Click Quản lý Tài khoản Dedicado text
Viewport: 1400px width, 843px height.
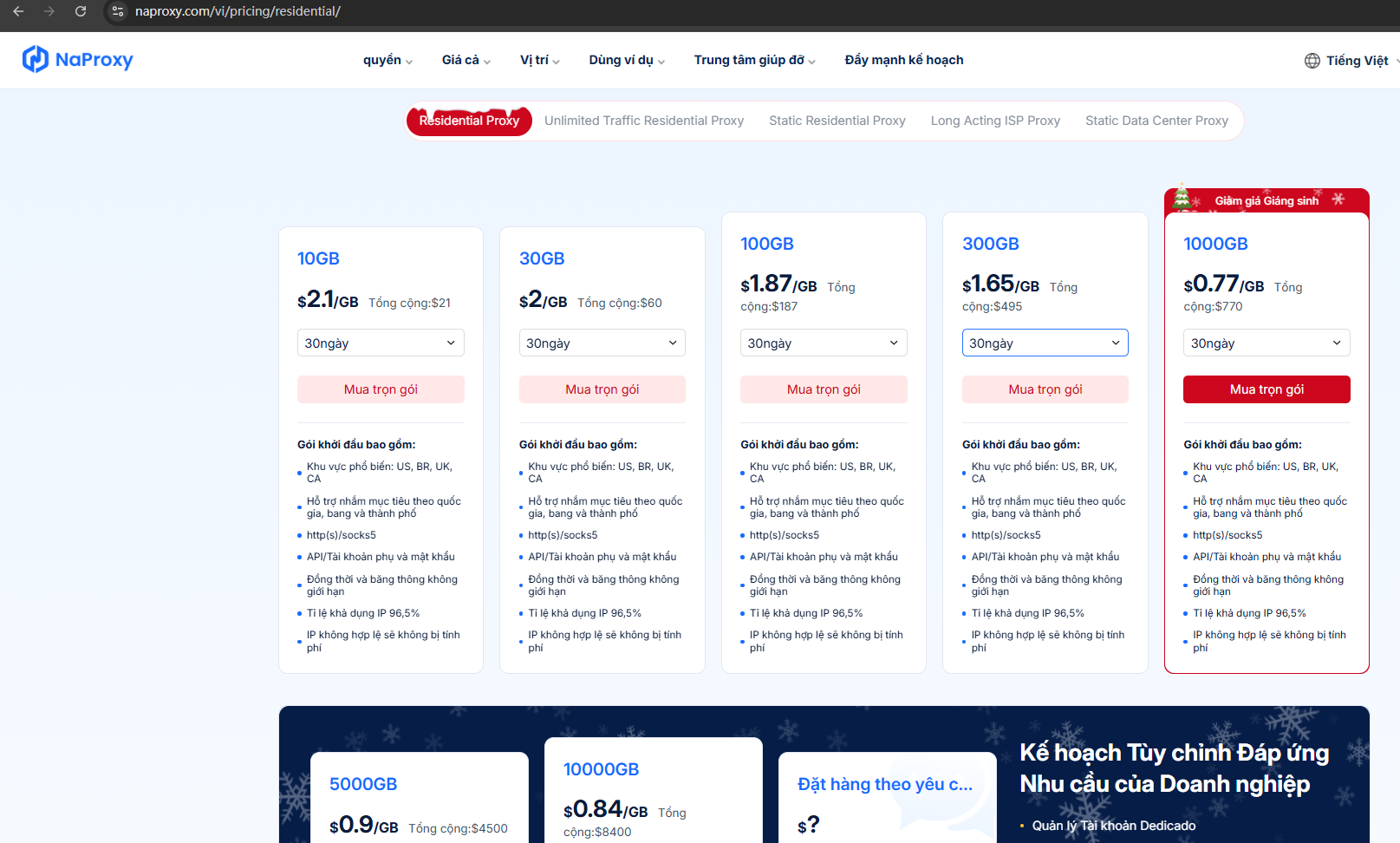1114,826
